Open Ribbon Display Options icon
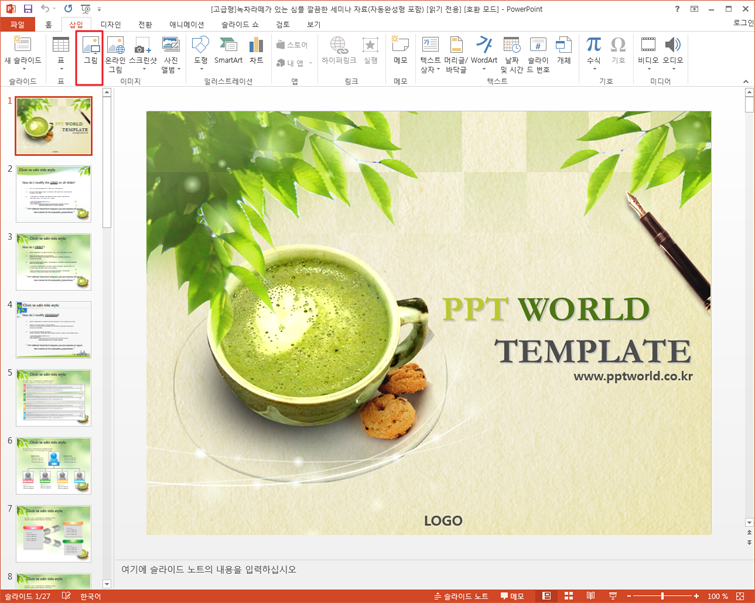Viewport: 755px width, 603px height. coord(694,9)
